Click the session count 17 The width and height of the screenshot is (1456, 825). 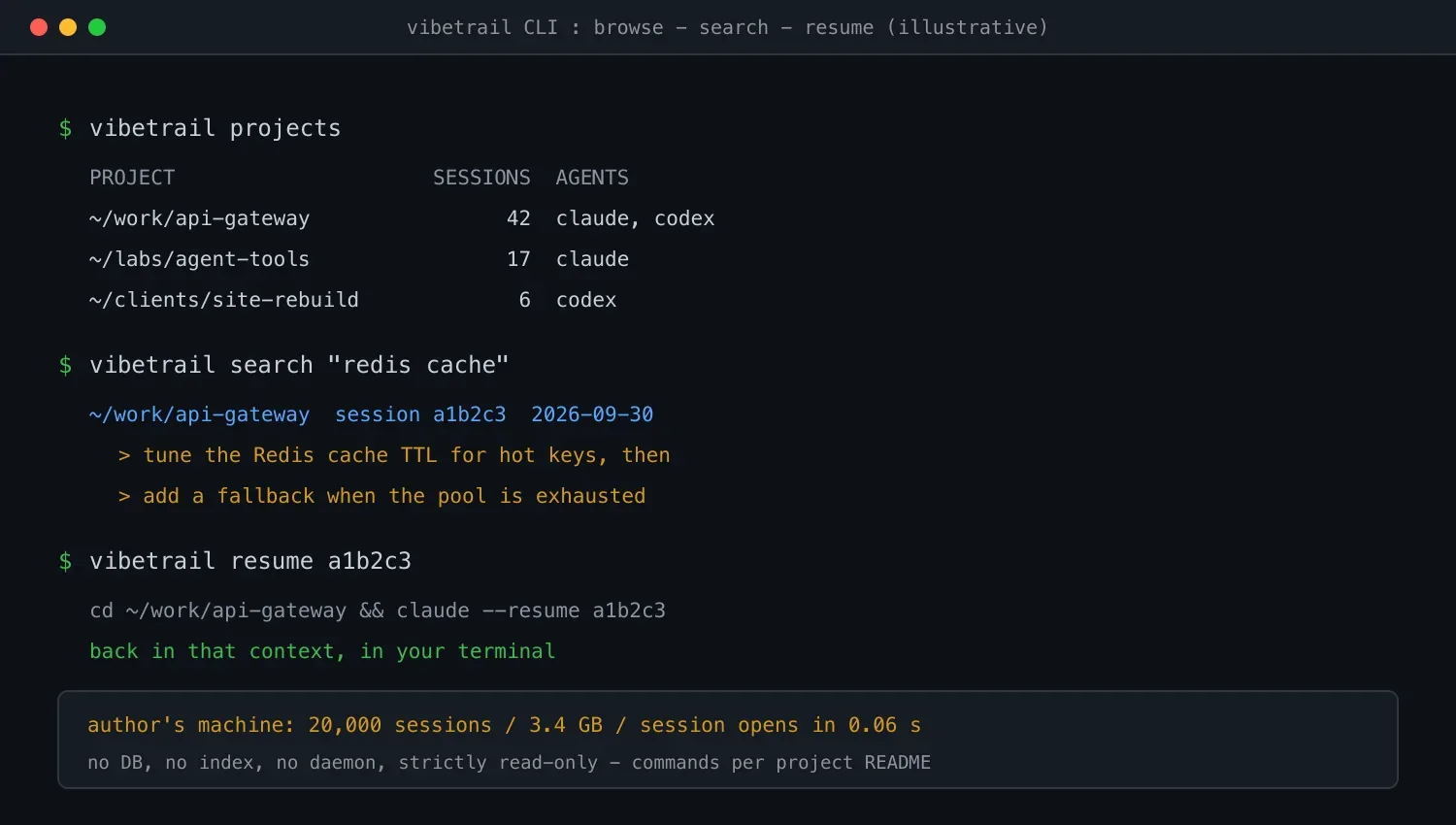[518, 259]
